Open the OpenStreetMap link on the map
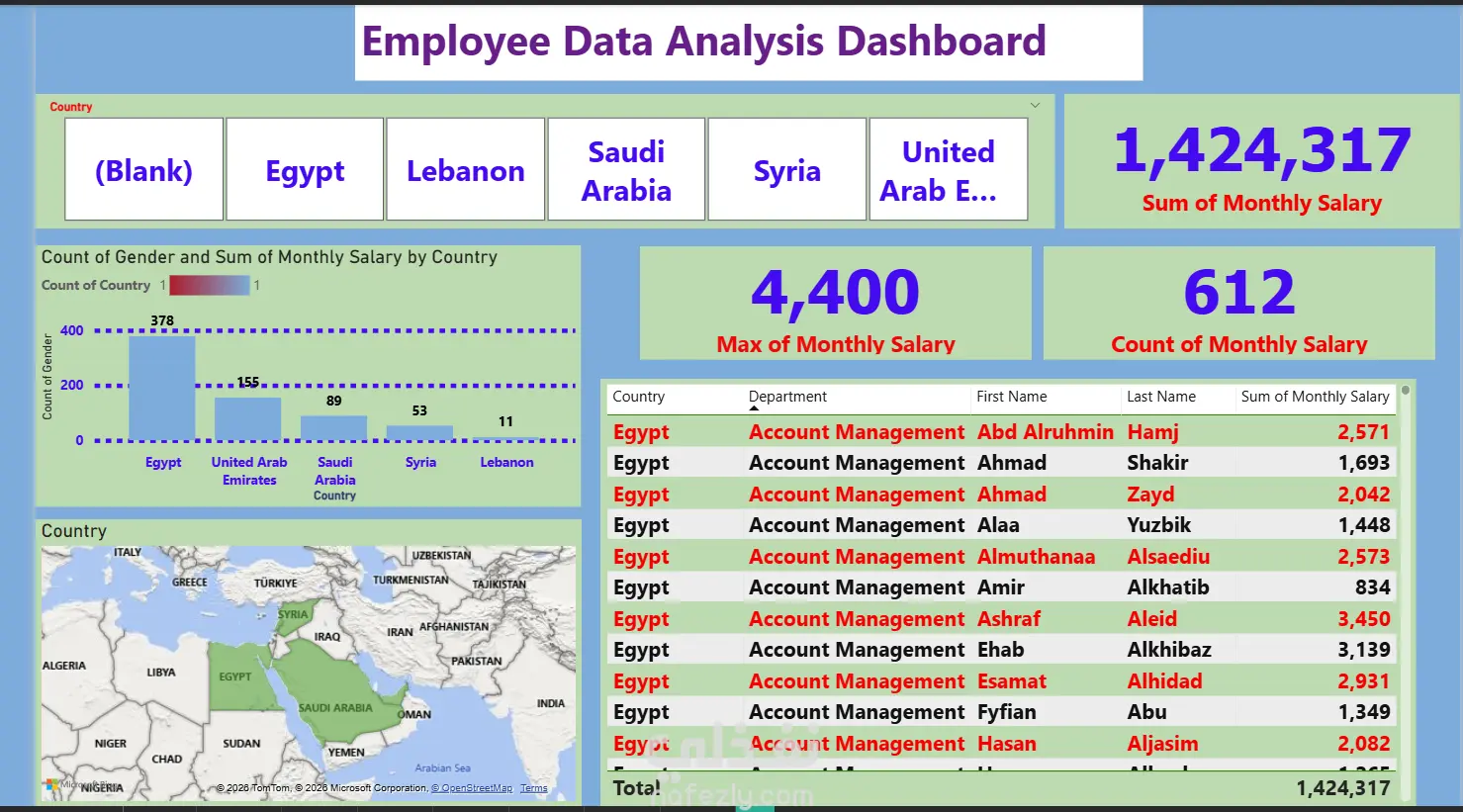 (472, 788)
